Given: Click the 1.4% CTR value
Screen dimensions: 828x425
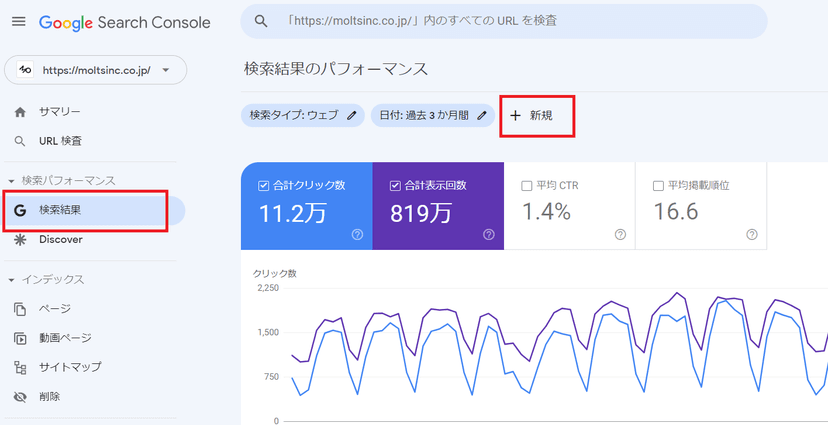Looking at the screenshot, I should pos(546,212).
